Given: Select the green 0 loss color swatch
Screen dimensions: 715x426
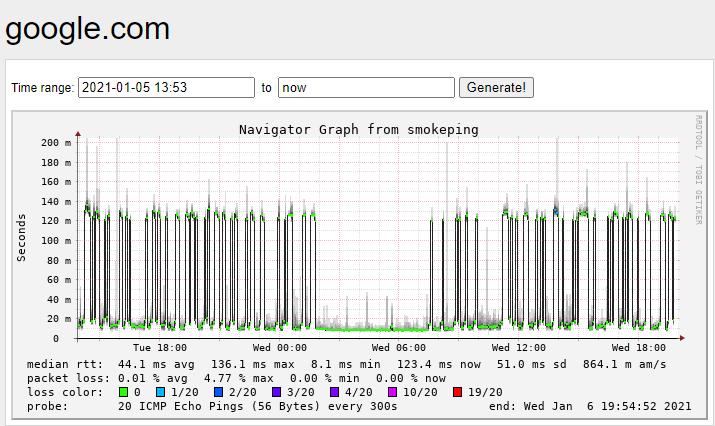Looking at the screenshot, I should point(123,392).
